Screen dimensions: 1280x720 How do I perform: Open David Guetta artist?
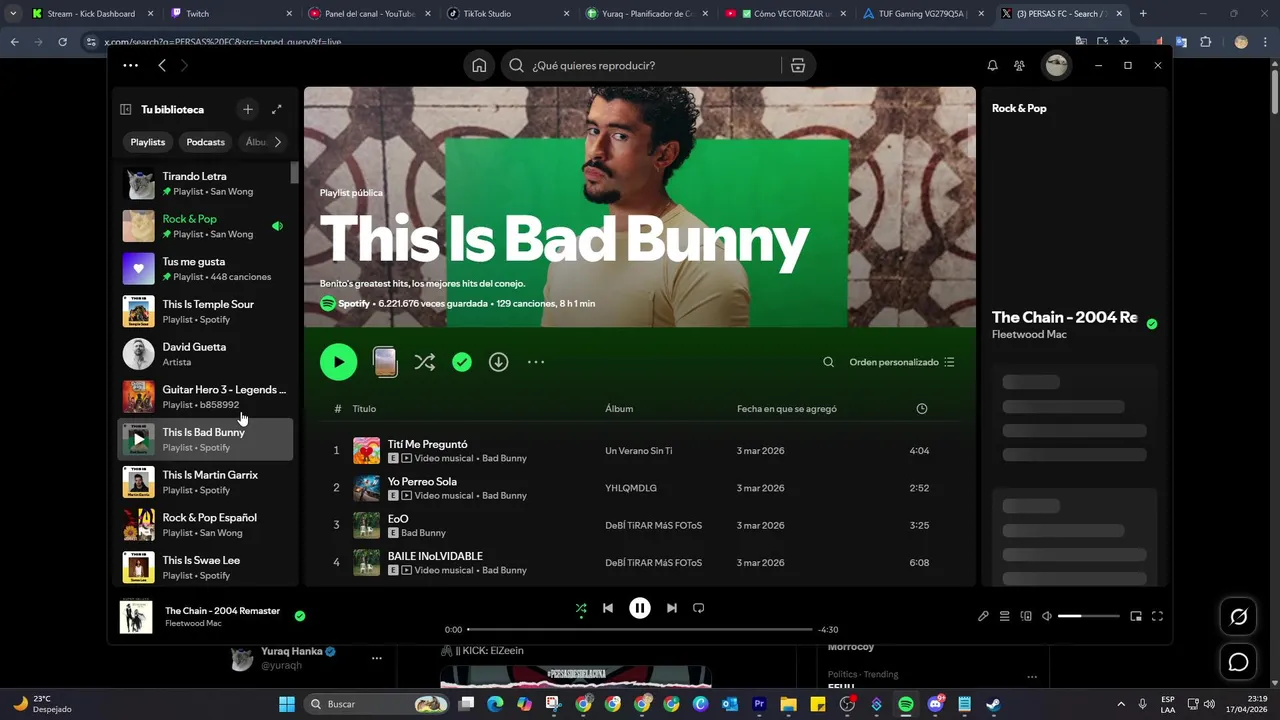pos(207,354)
